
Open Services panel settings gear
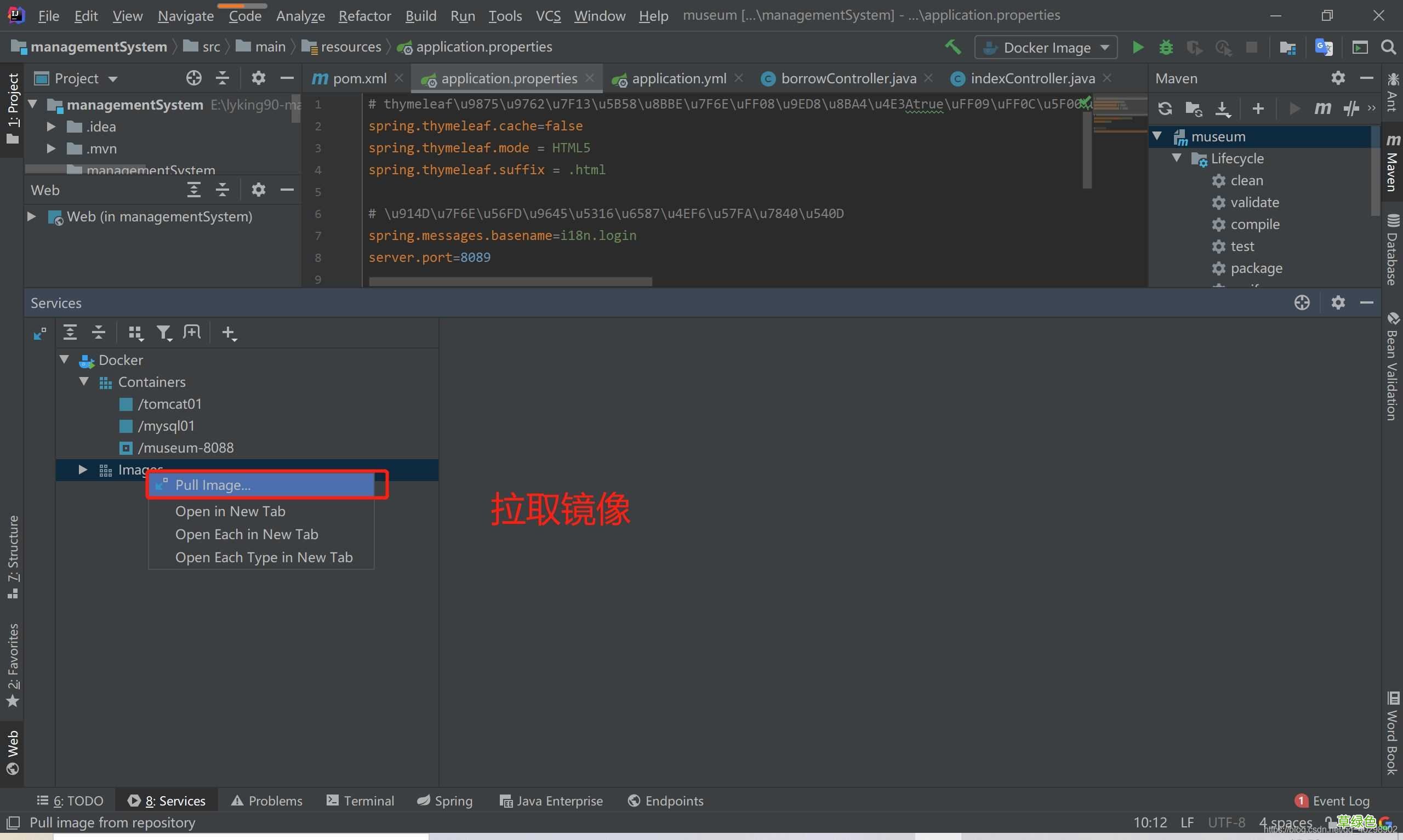[x=1338, y=303]
